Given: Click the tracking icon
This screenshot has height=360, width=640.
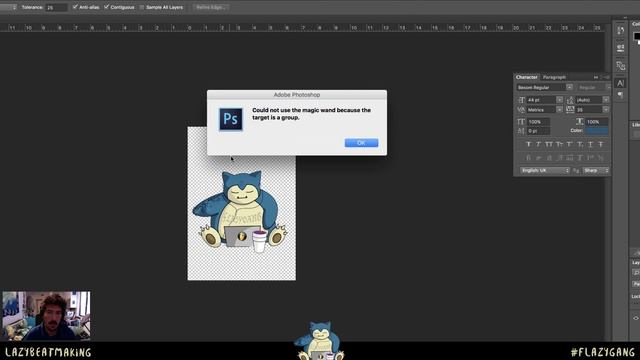Looking at the screenshot, I should tap(570, 110).
